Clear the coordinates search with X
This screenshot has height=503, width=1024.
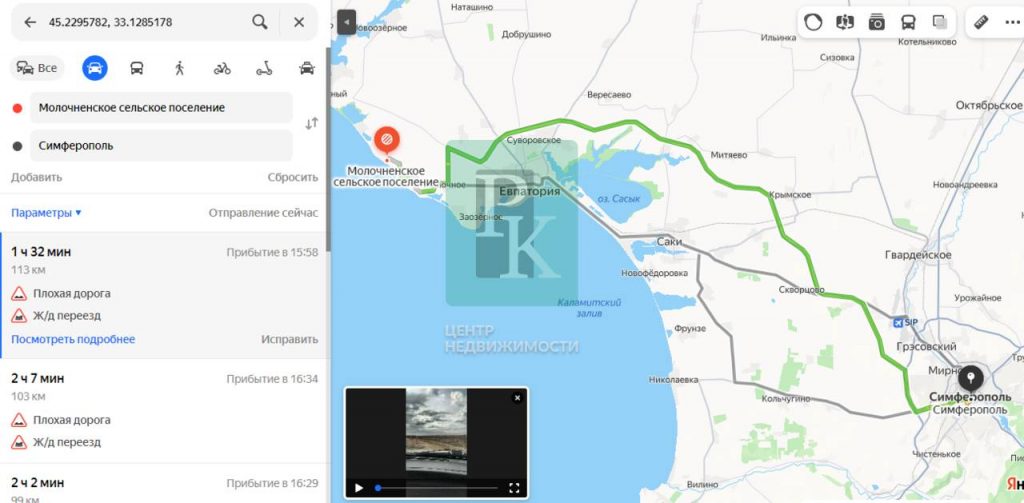tap(299, 22)
